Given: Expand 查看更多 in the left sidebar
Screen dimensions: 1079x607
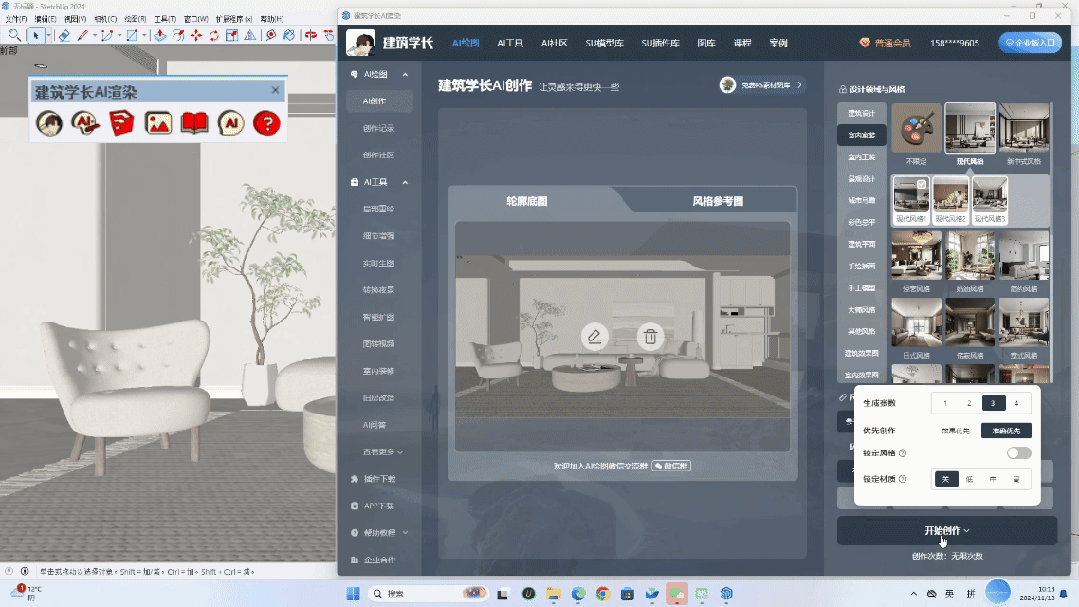Looking at the screenshot, I should (x=380, y=451).
